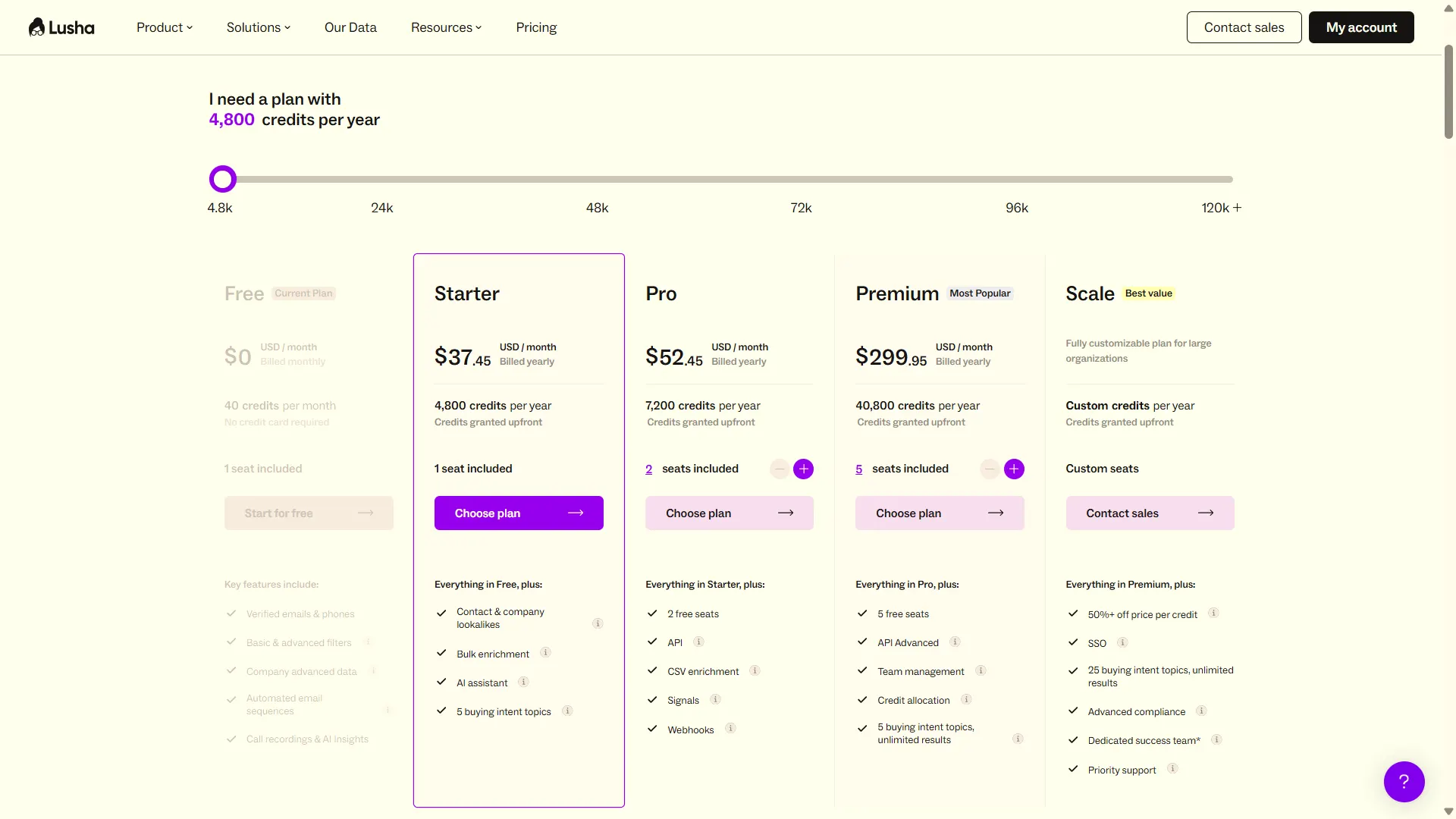Show info icon beside Signals
This screenshot has height=819, width=1456.
[715, 699]
